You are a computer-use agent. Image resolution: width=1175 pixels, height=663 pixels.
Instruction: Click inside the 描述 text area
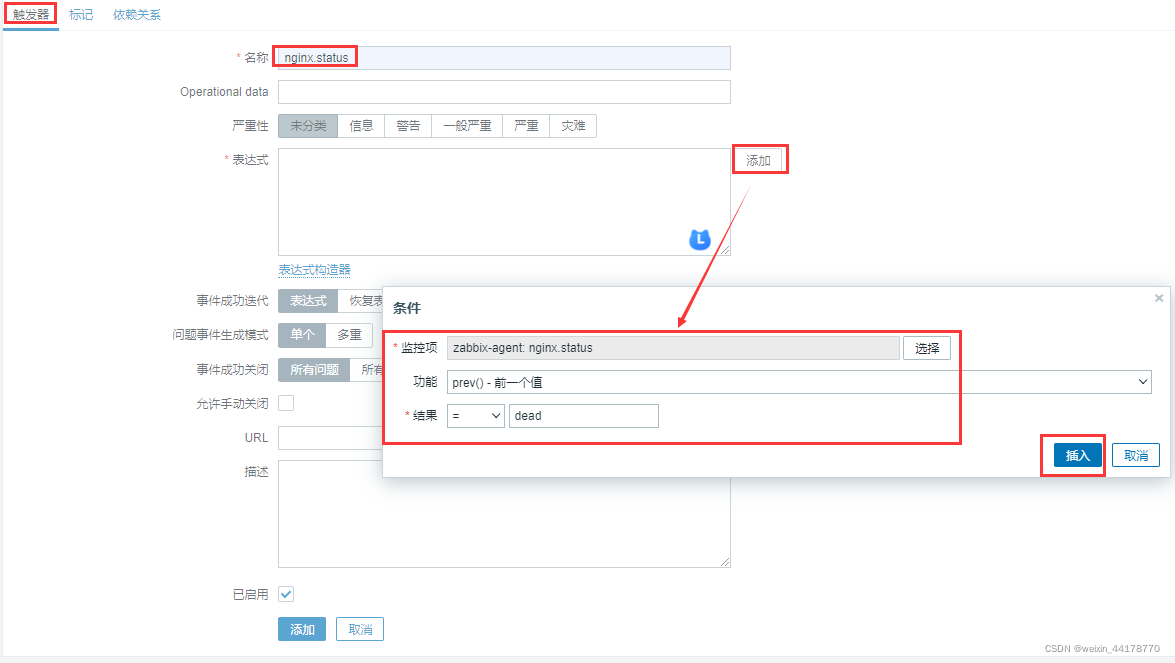[504, 514]
